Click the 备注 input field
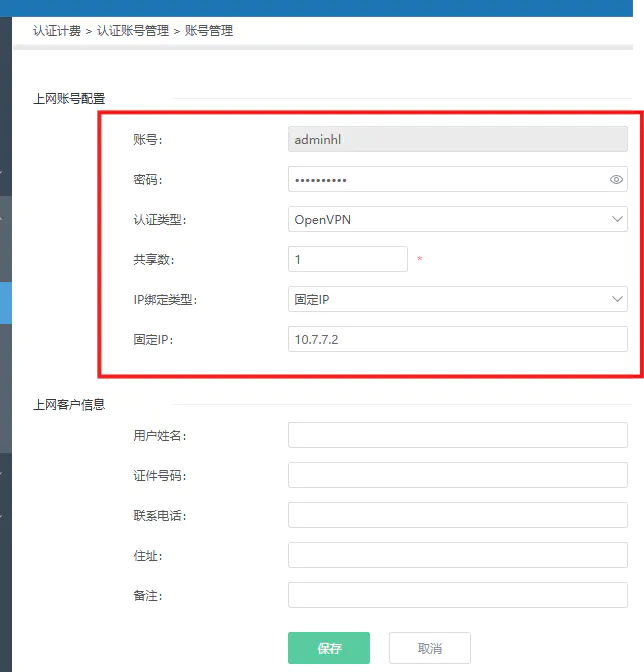This screenshot has width=644, height=672. 457,595
